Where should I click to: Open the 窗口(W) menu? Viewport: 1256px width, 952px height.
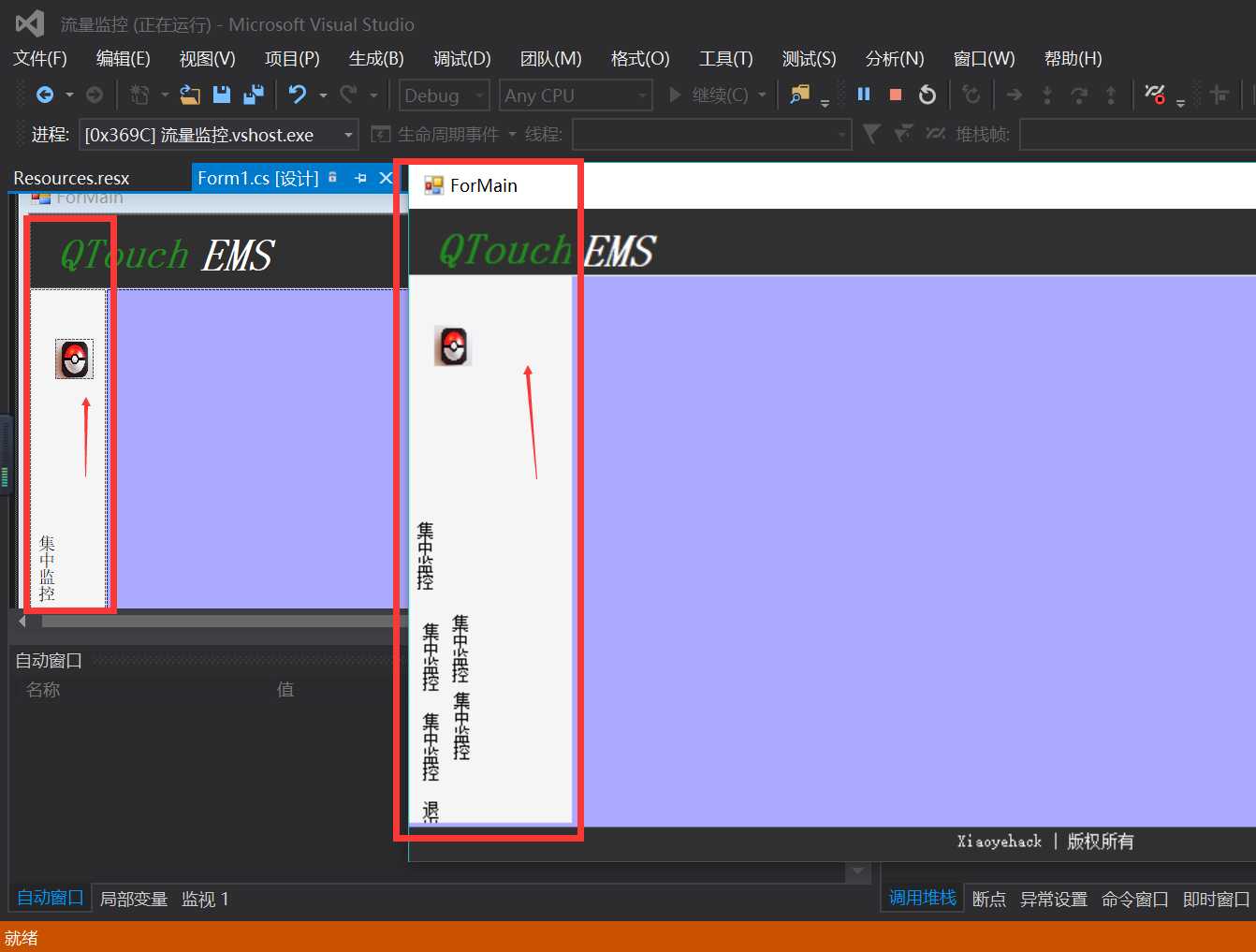click(x=984, y=58)
